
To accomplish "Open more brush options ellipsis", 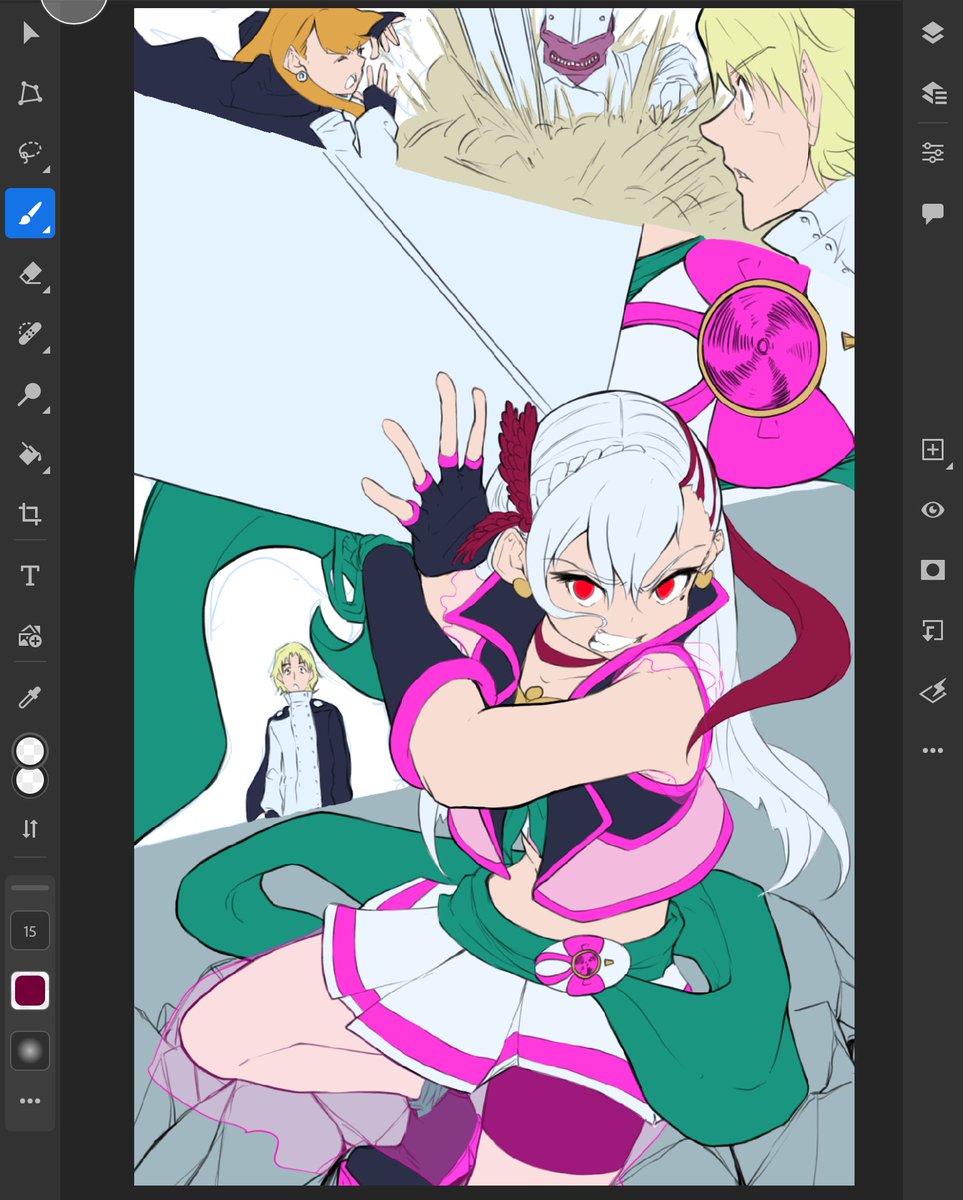I will (x=30, y=1101).
